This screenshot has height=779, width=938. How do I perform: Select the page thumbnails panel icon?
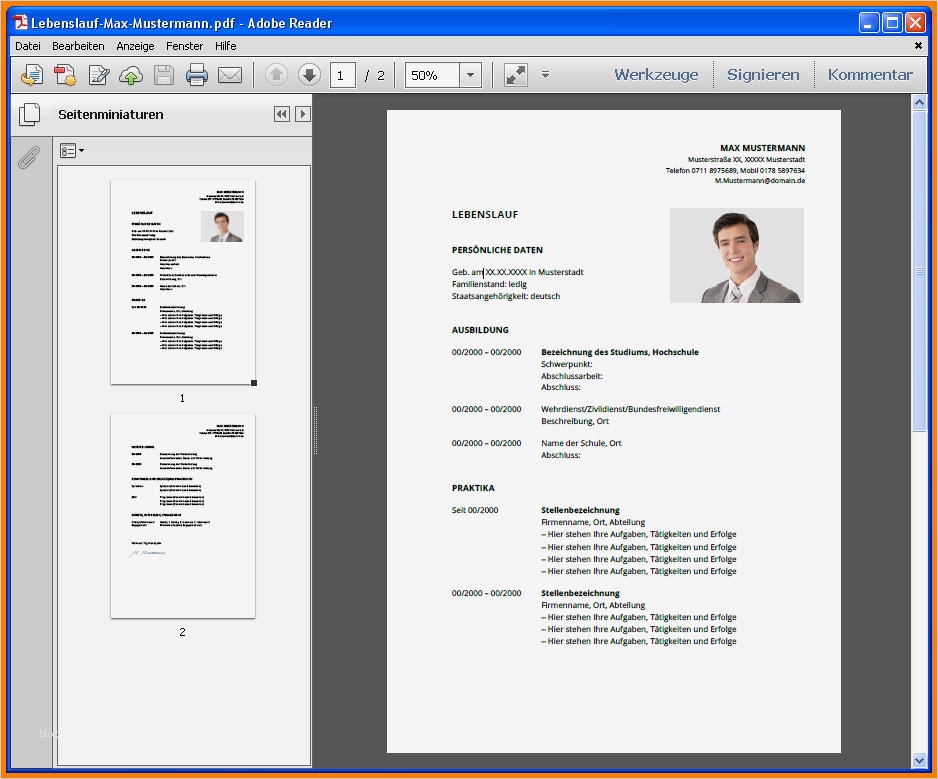tap(30, 113)
